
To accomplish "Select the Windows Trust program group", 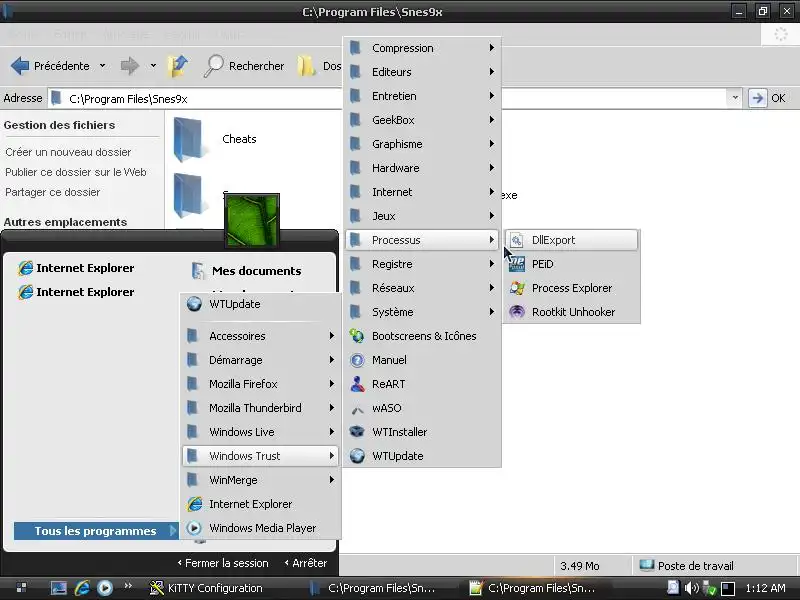I will click(x=260, y=456).
